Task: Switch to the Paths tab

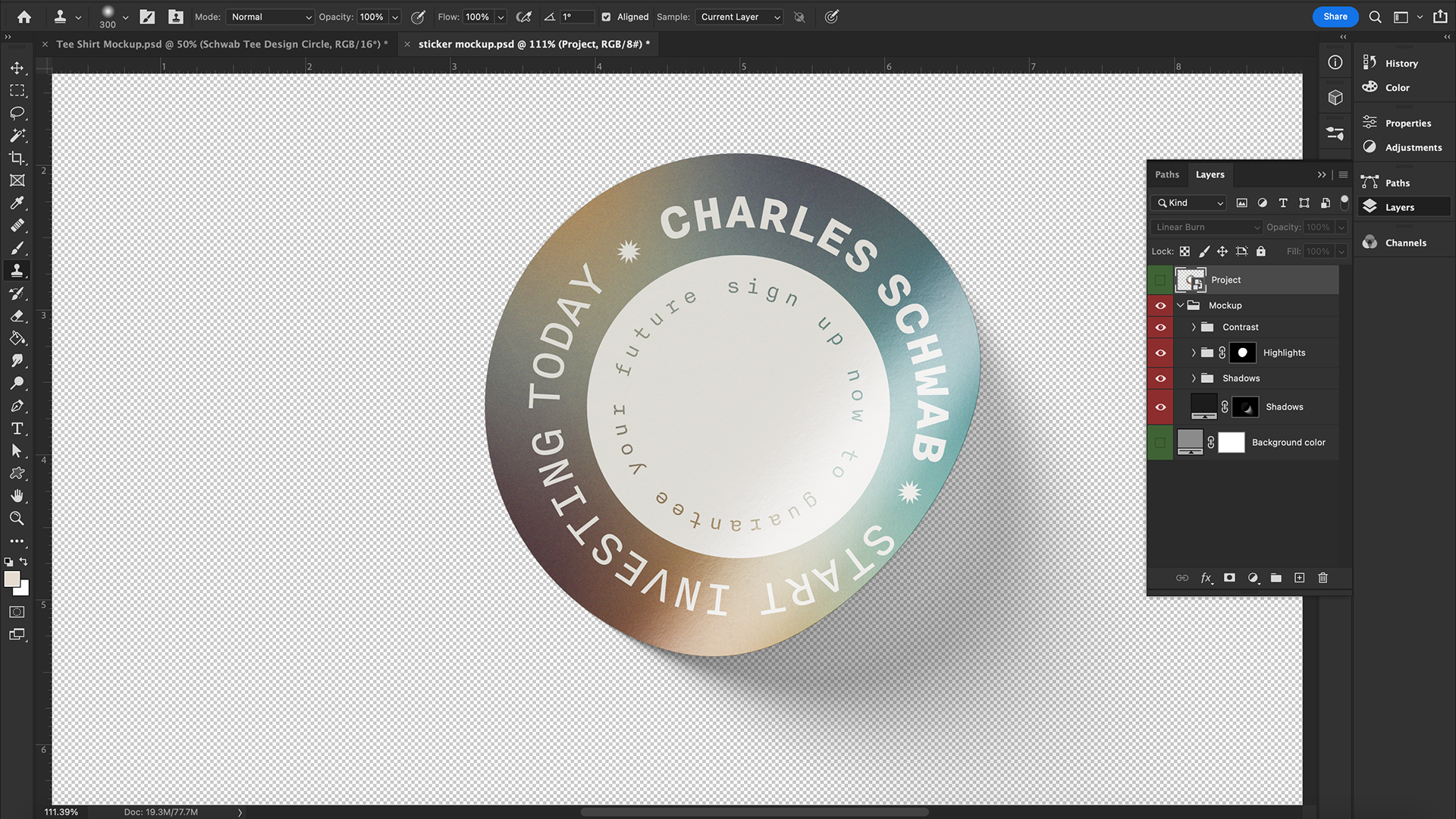Action: tap(1167, 174)
